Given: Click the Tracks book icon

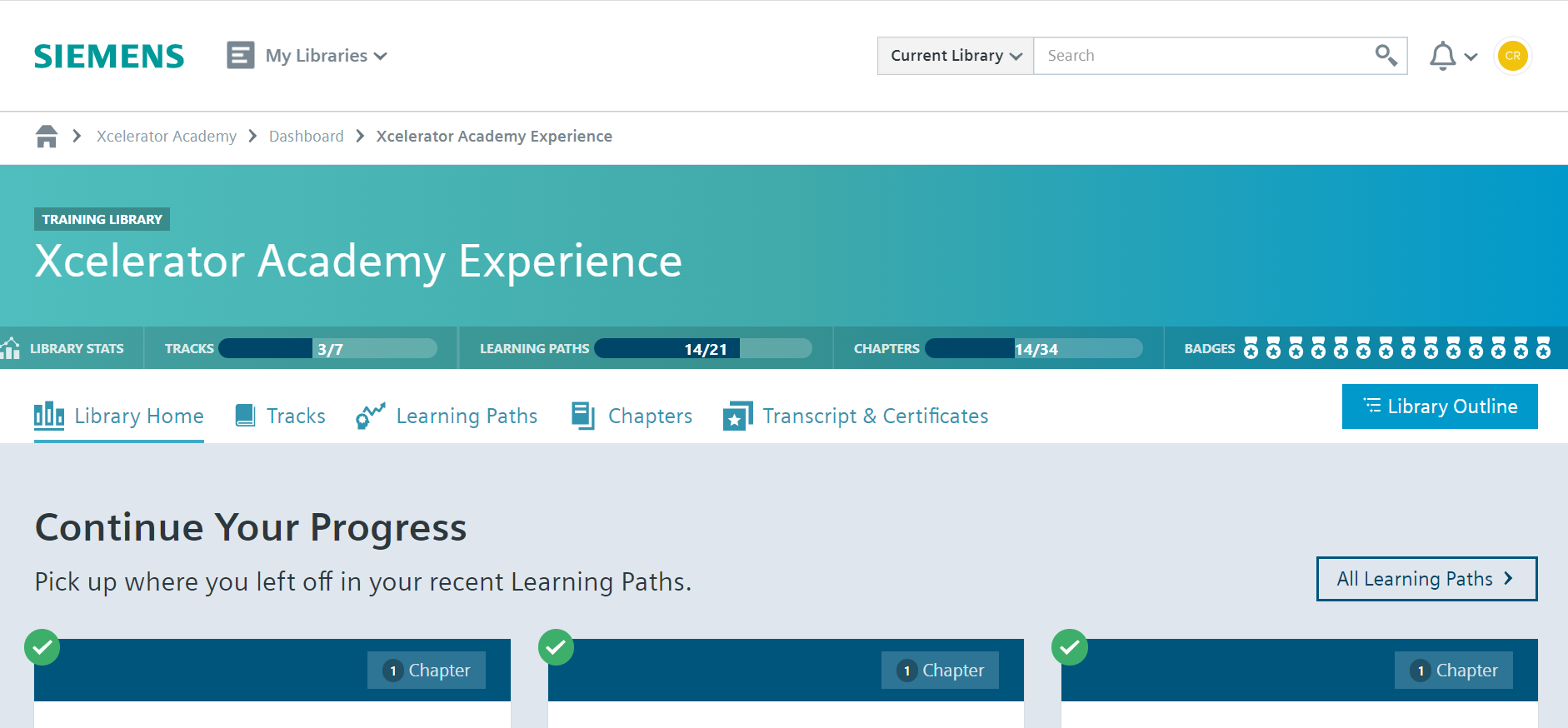Looking at the screenshot, I should point(245,415).
